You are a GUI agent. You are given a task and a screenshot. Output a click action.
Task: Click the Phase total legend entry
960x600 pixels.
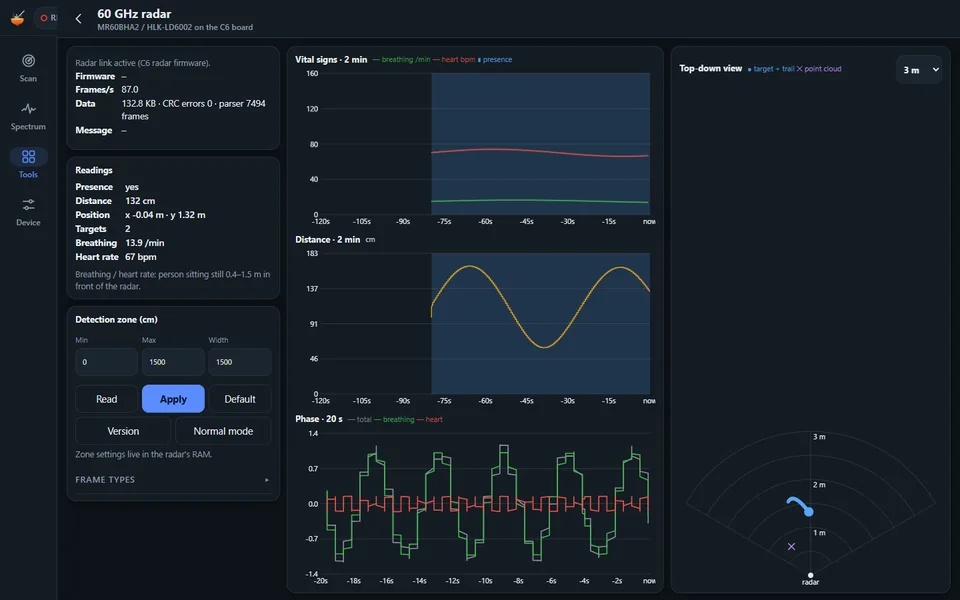tap(360, 419)
